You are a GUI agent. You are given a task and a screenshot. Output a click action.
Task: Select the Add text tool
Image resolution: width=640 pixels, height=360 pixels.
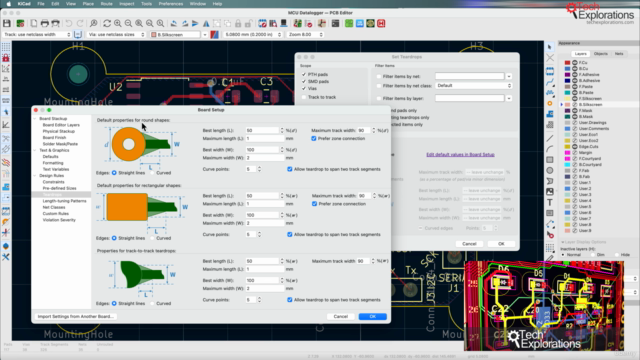coord(550,202)
